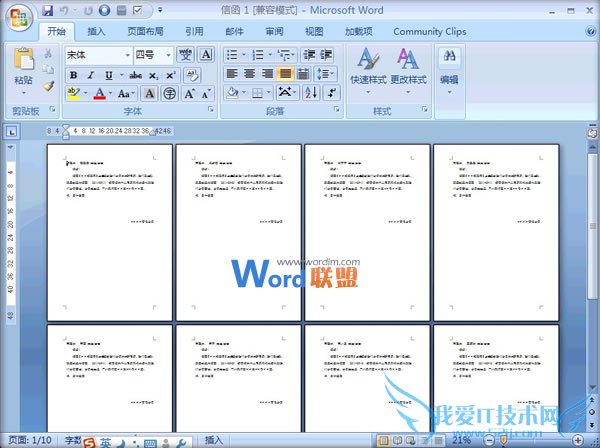This screenshot has width=600, height=448.
Task: Apply text highlight color
Action: (73, 93)
